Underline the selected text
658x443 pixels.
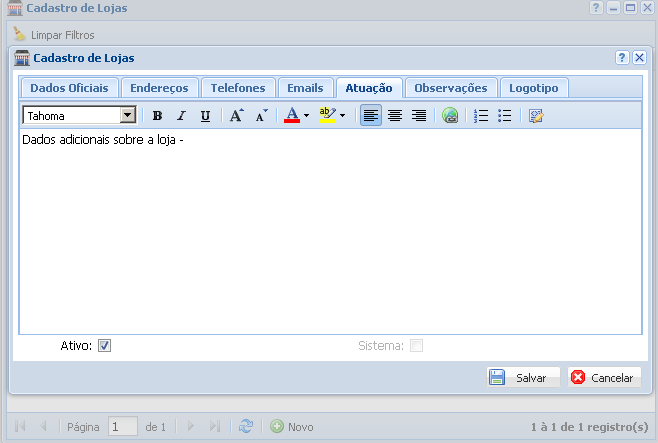[x=205, y=116]
